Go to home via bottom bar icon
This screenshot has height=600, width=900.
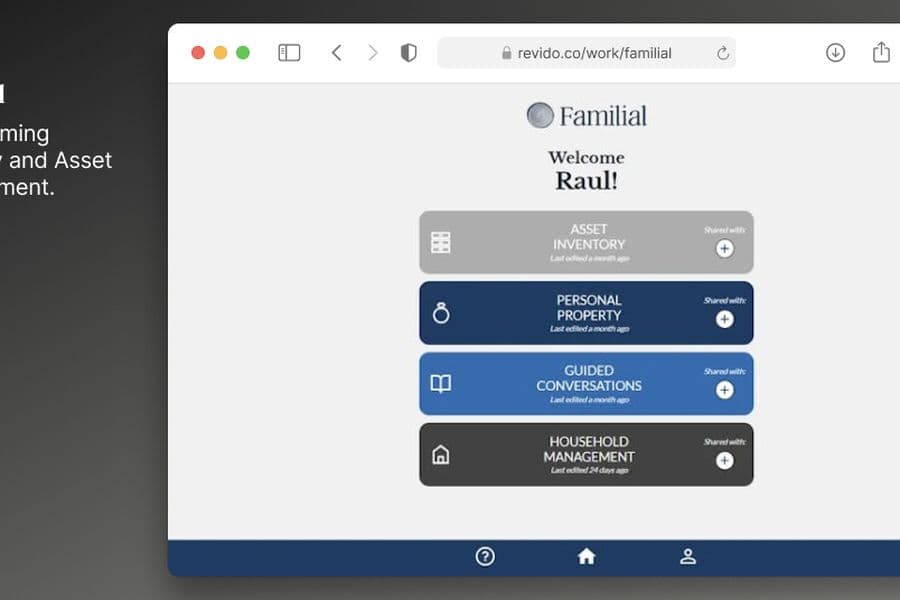pos(586,556)
